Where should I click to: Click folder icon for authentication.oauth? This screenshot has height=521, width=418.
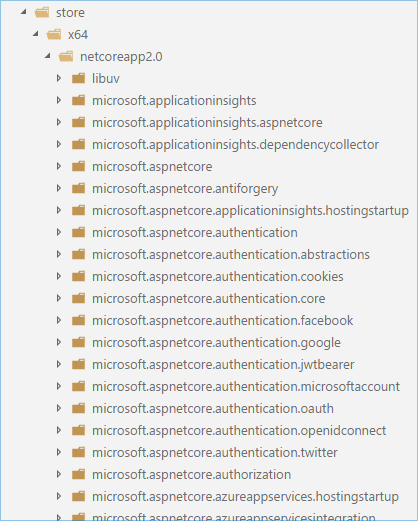(79, 408)
